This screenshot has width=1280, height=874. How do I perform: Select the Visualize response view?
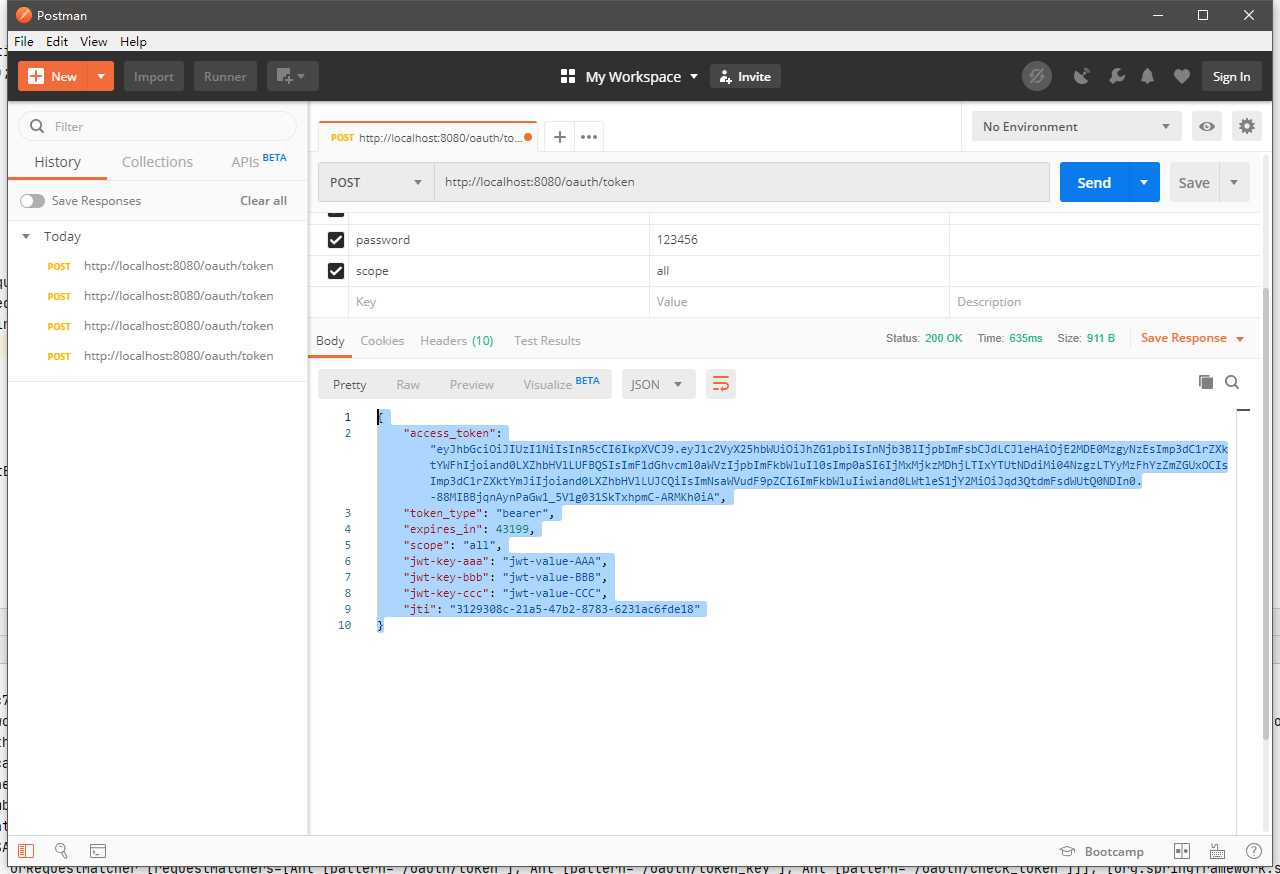561,384
